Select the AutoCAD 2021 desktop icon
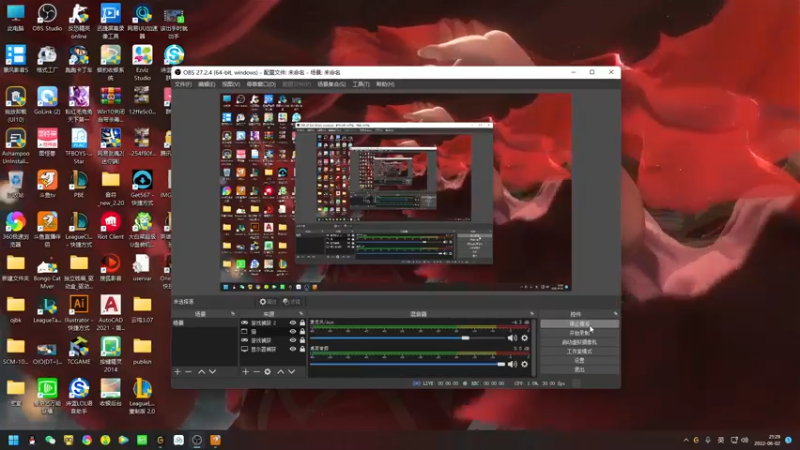Image resolution: width=800 pixels, height=450 pixels. 110,313
